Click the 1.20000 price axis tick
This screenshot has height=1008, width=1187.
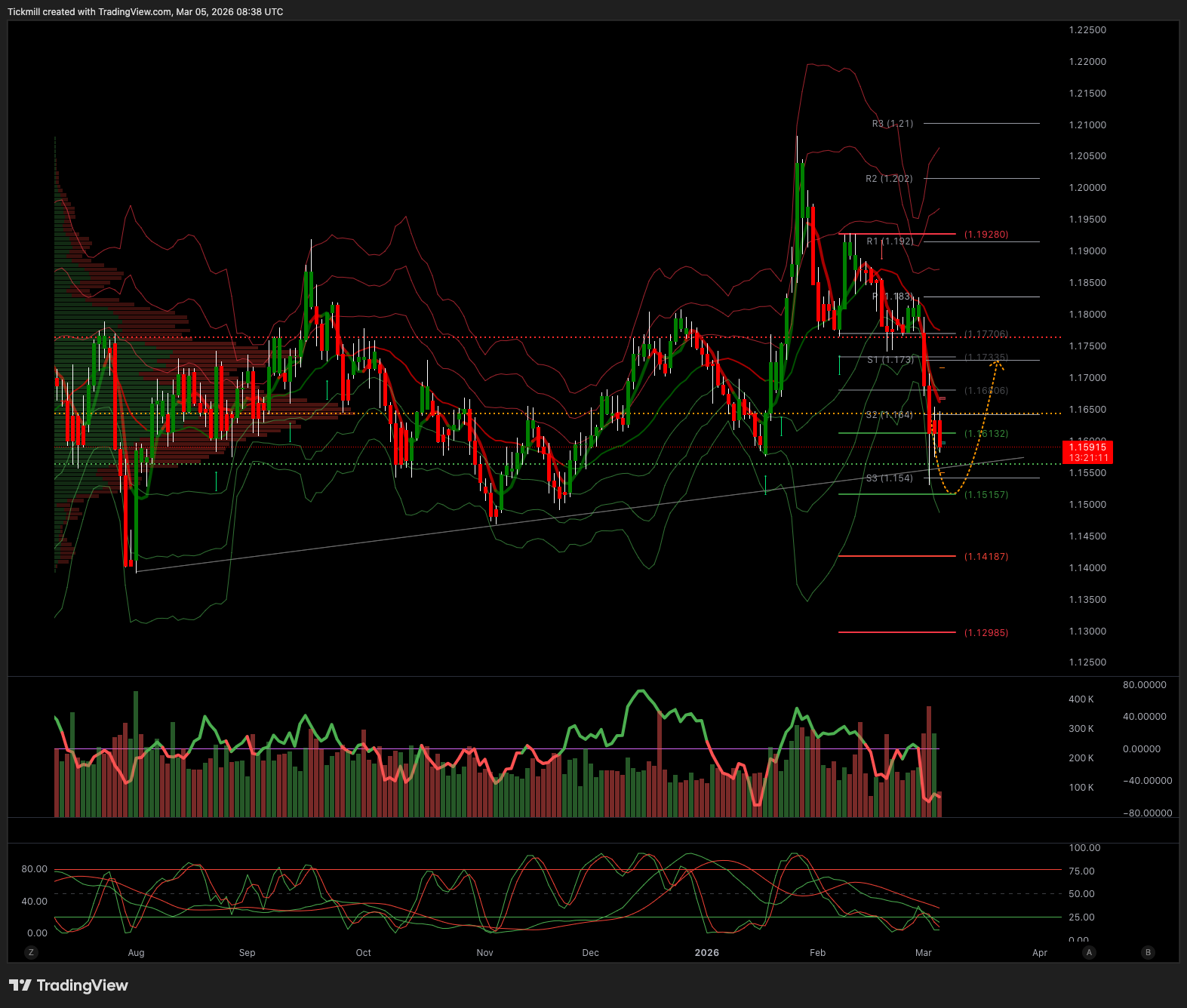pos(1087,188)
